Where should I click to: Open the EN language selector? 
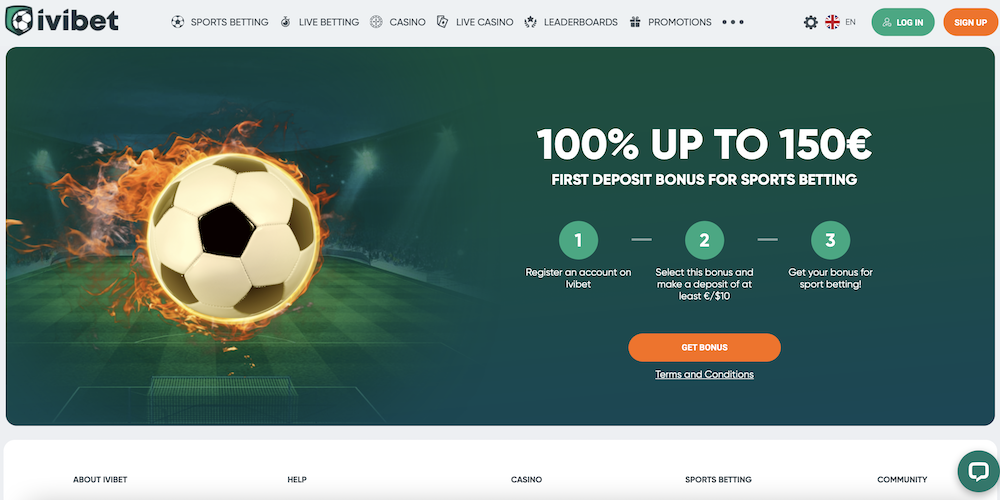click(x=850, y=22)
